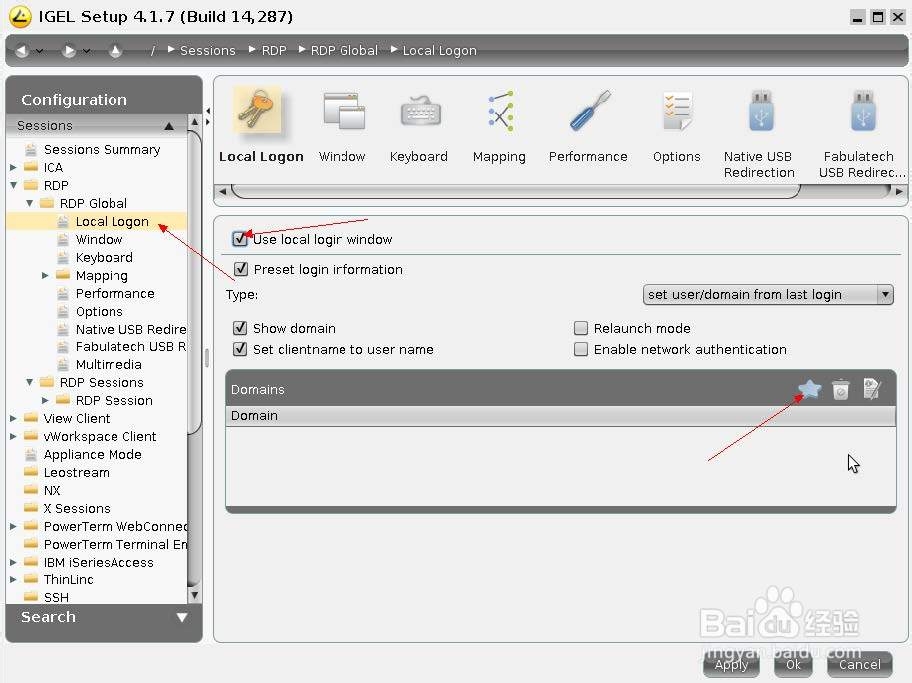The height and width of the screenshot is (683, 912).
Task: Click RDP Global in the breadcrumb
Action: [x=344, y=51]
